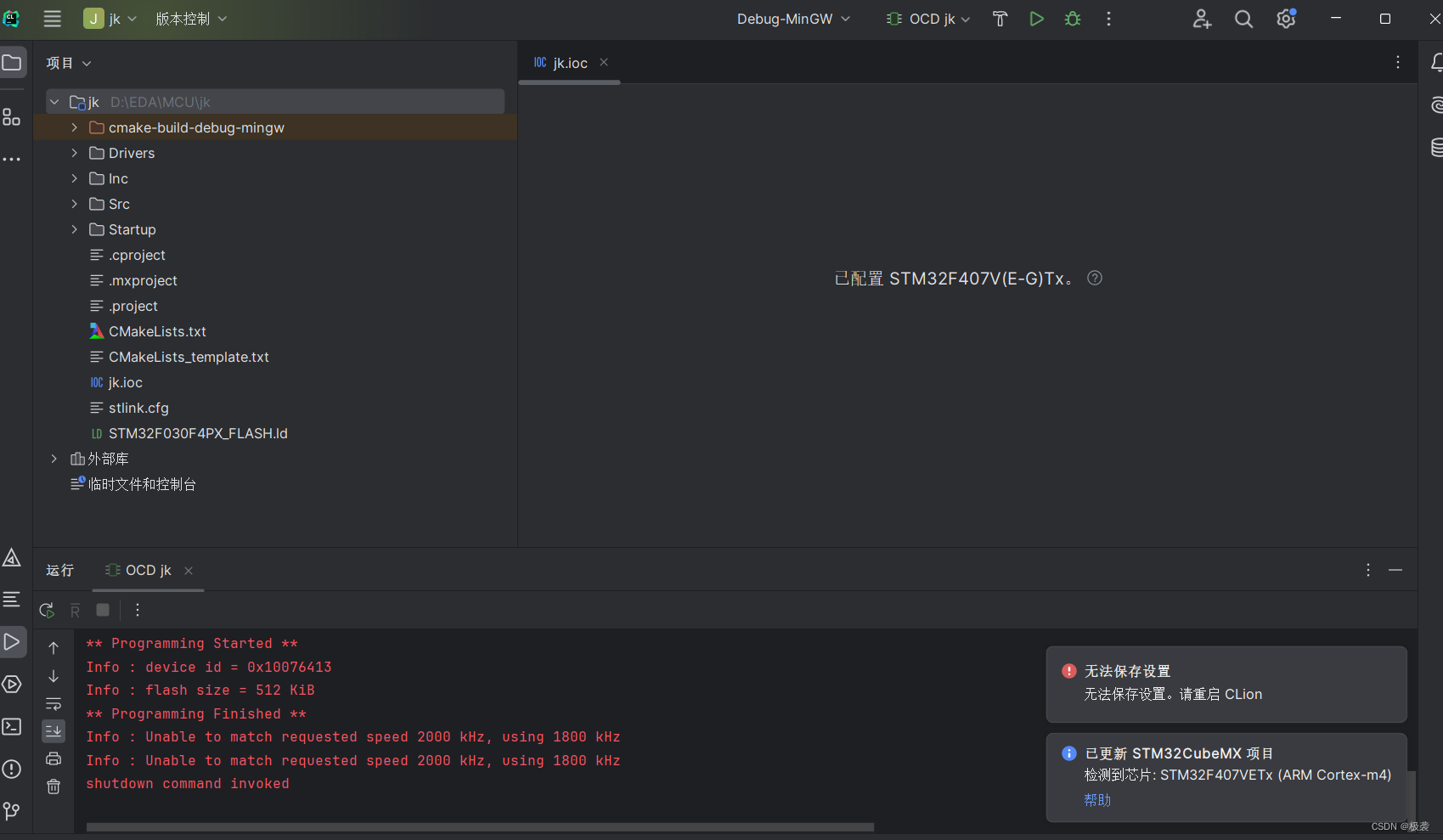Screen dimensions: 1443x840
Task: Go up the stack trace arrow
Action: coord(54,648)
